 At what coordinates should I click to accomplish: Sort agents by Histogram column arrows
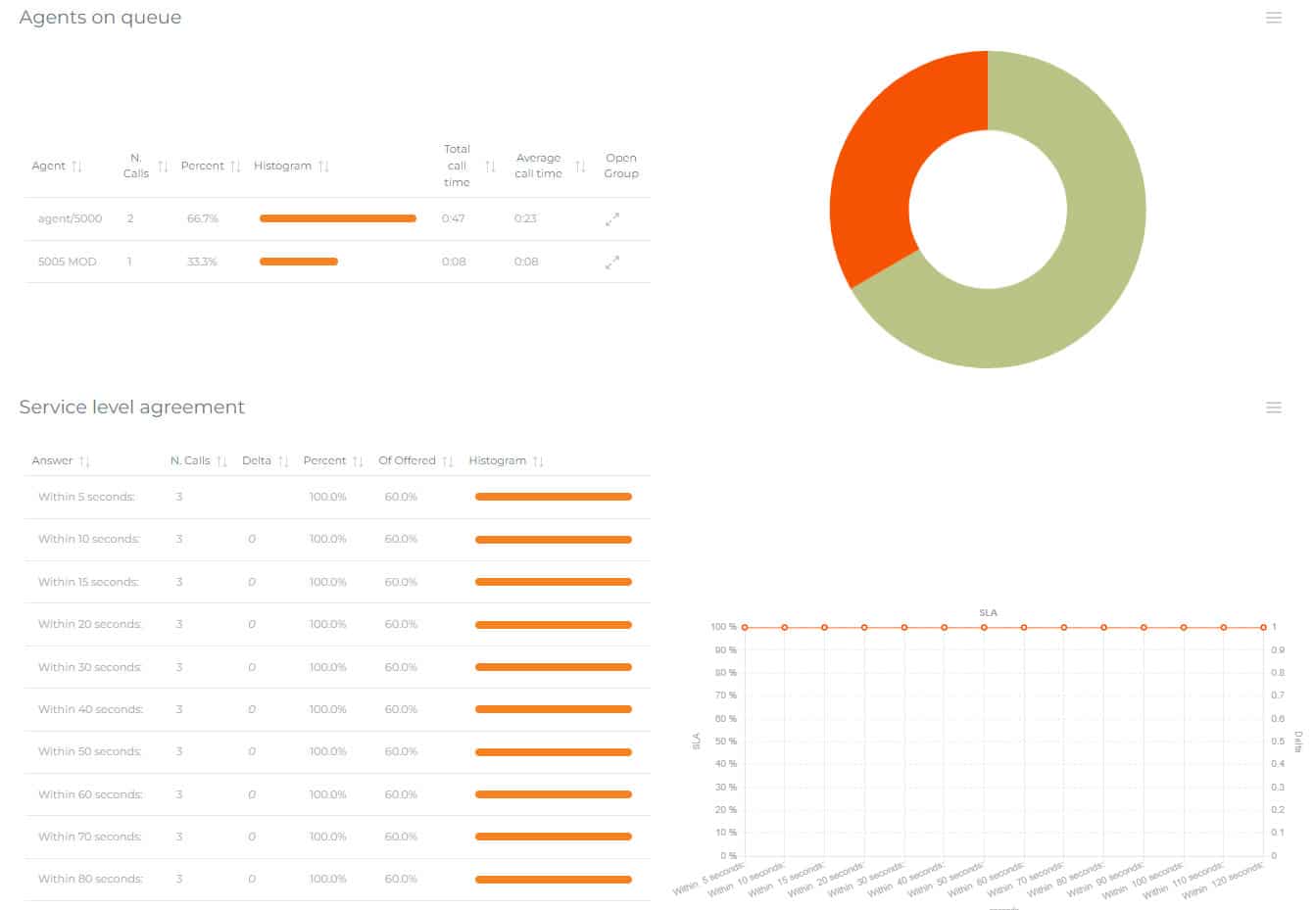(323, 167)
